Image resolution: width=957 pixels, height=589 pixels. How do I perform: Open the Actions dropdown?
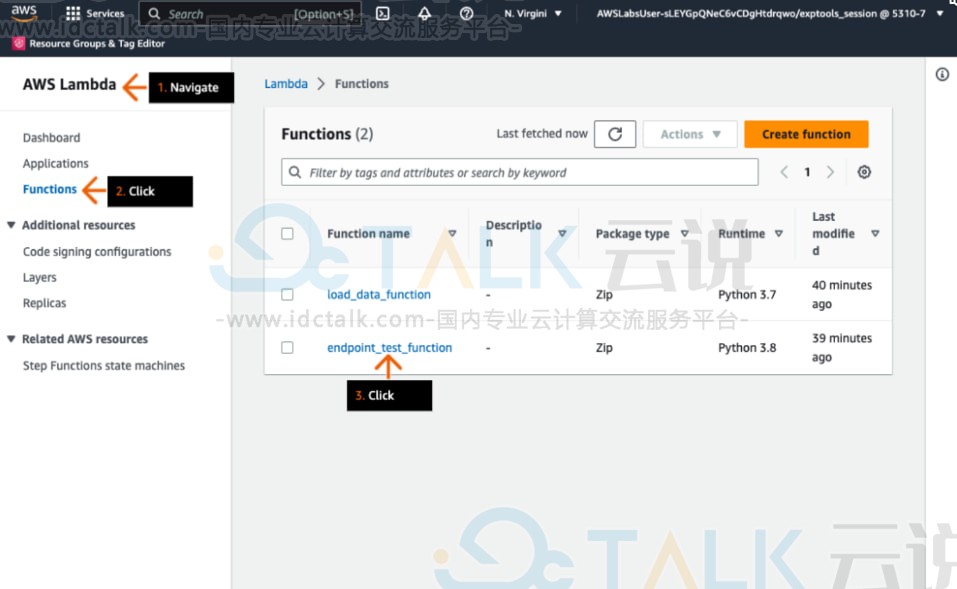pos(690,134)
